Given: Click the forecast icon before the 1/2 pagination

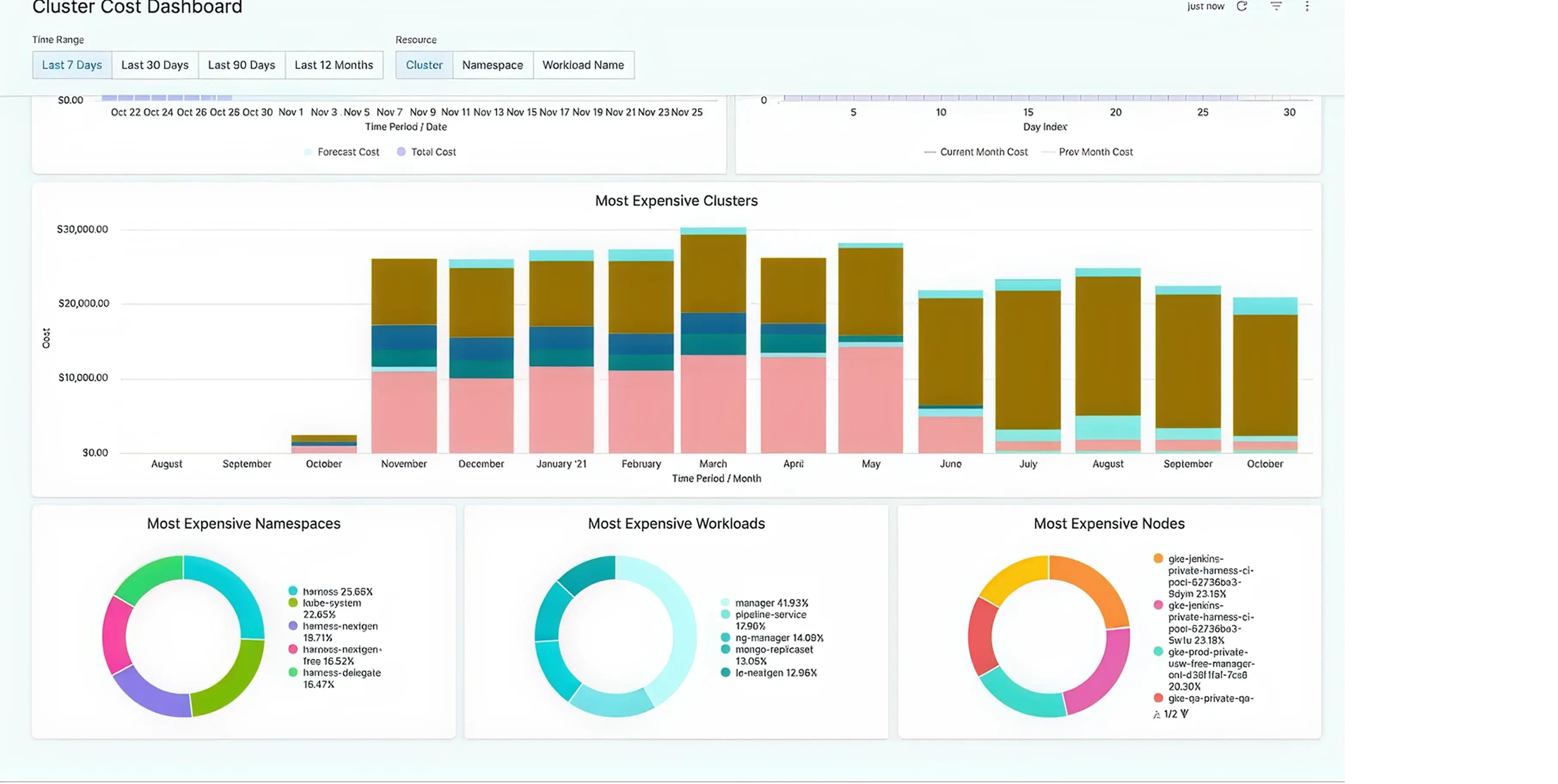Looking at the screenshot, I should point(1158,714).
